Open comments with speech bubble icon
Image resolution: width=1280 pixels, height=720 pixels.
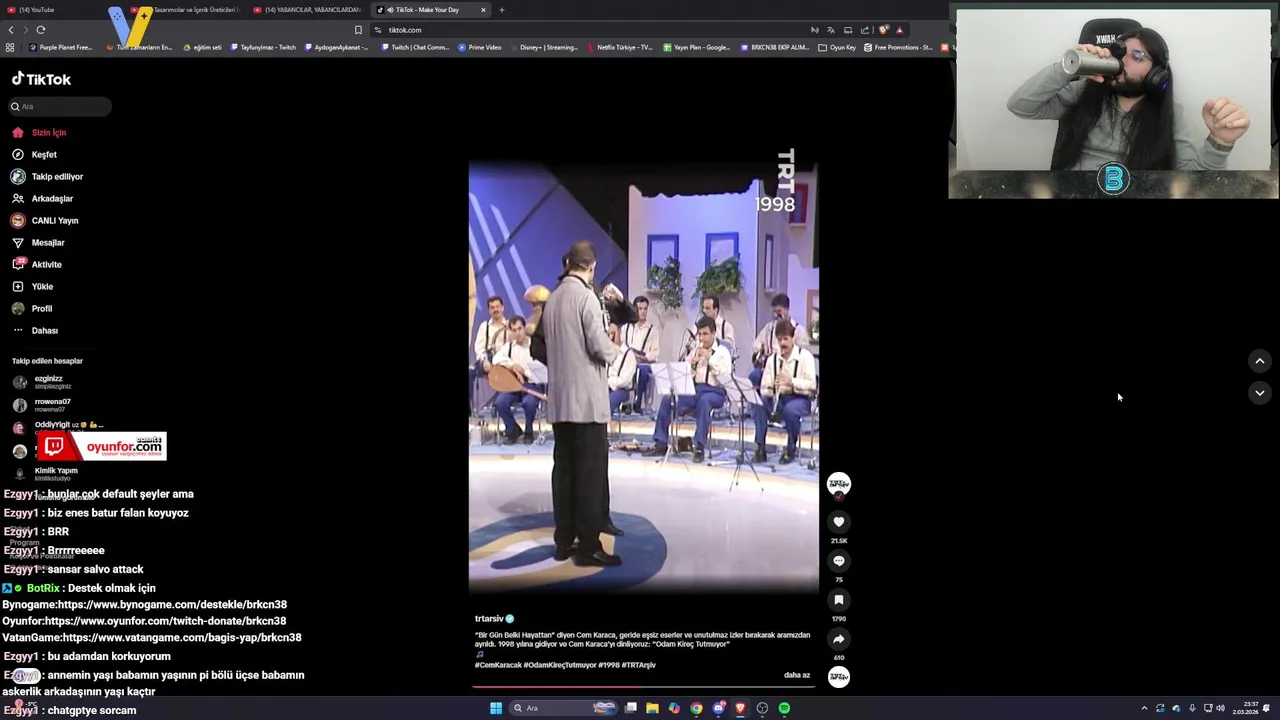[x=839, y=560]
